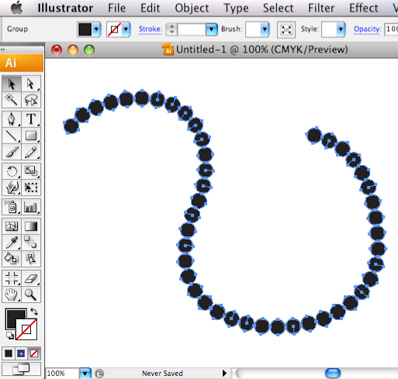Open the Edit menu

click(x=150, y=8)
